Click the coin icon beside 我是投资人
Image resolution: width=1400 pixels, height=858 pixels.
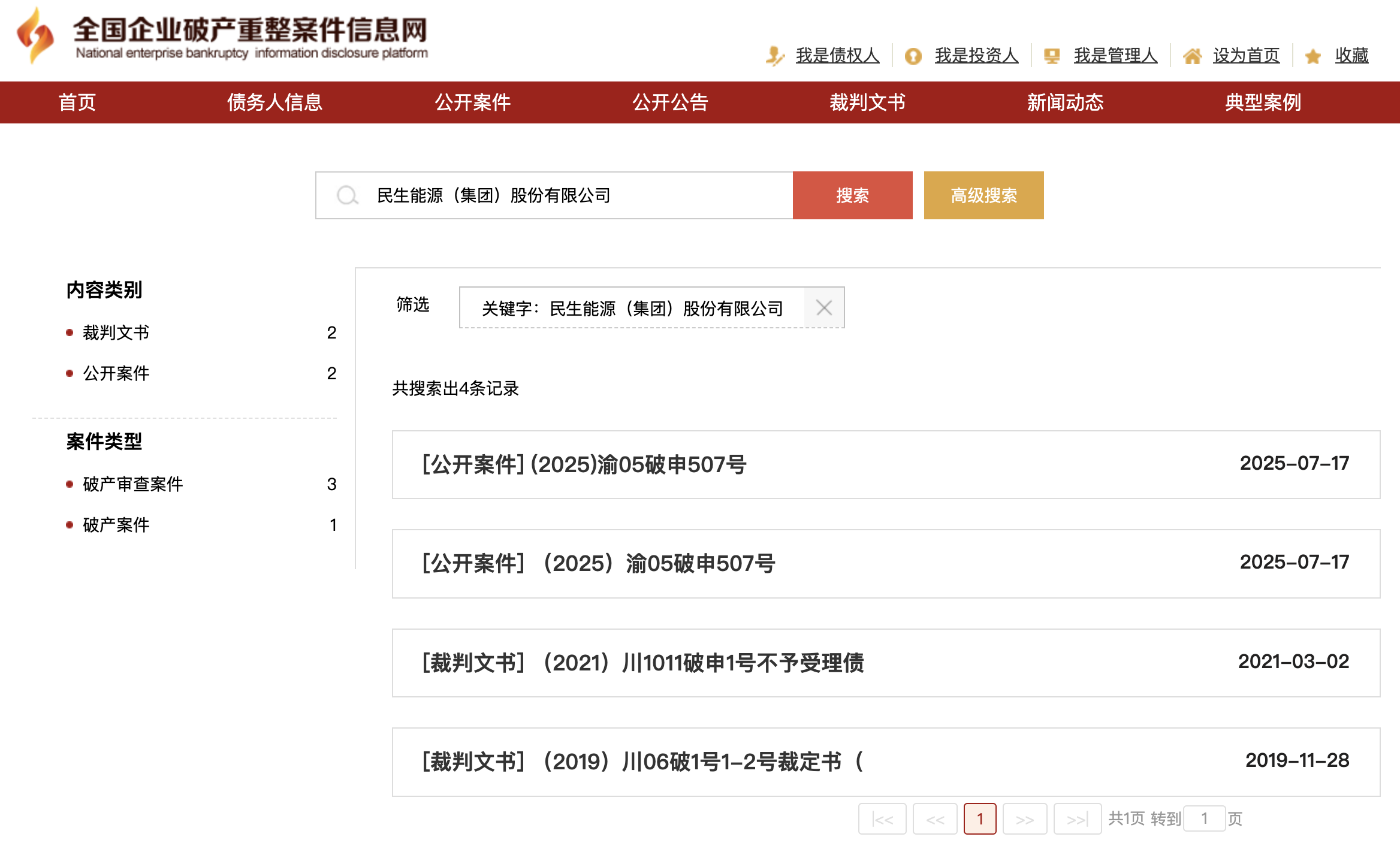click(x=913, y=55)
